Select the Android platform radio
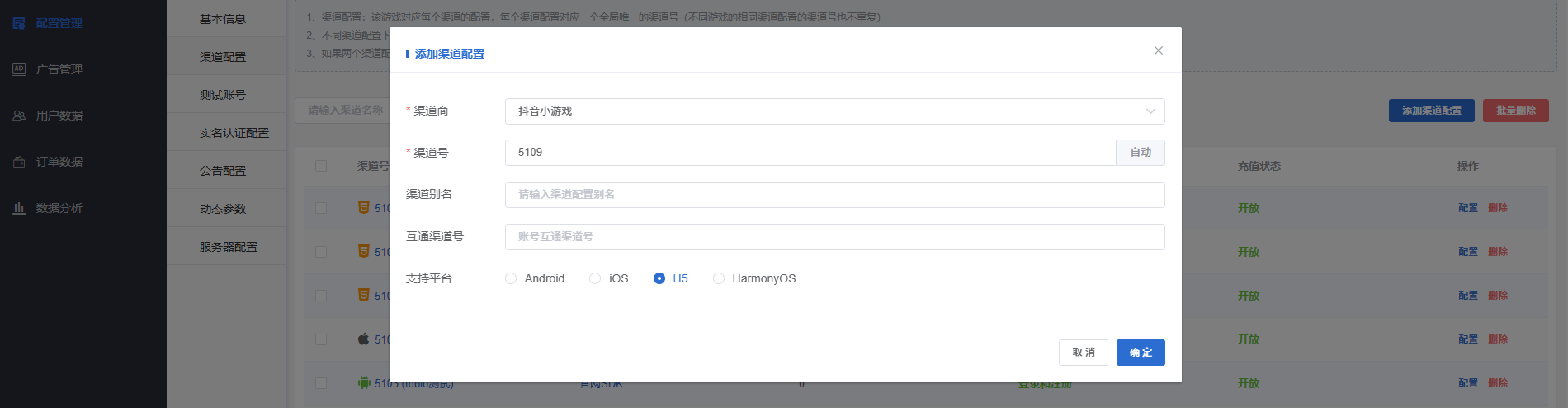Viewport: 1568px width, 408px height. (511, 278)
